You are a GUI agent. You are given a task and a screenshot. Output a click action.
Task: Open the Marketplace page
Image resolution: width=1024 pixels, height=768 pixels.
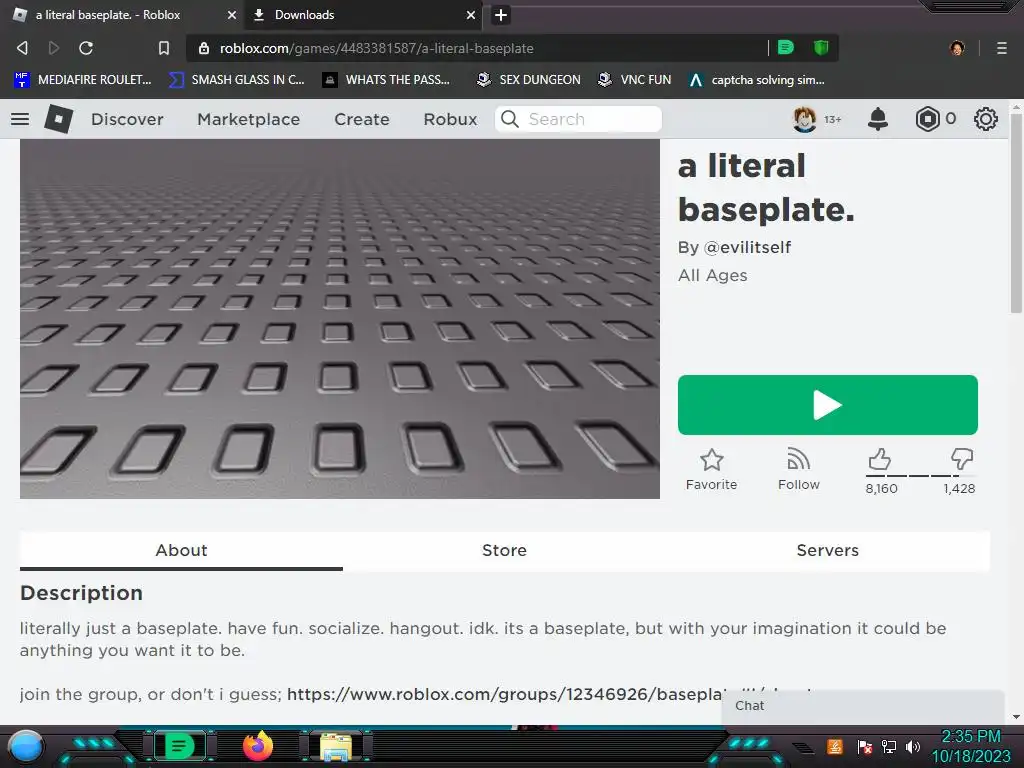[249, 120]
